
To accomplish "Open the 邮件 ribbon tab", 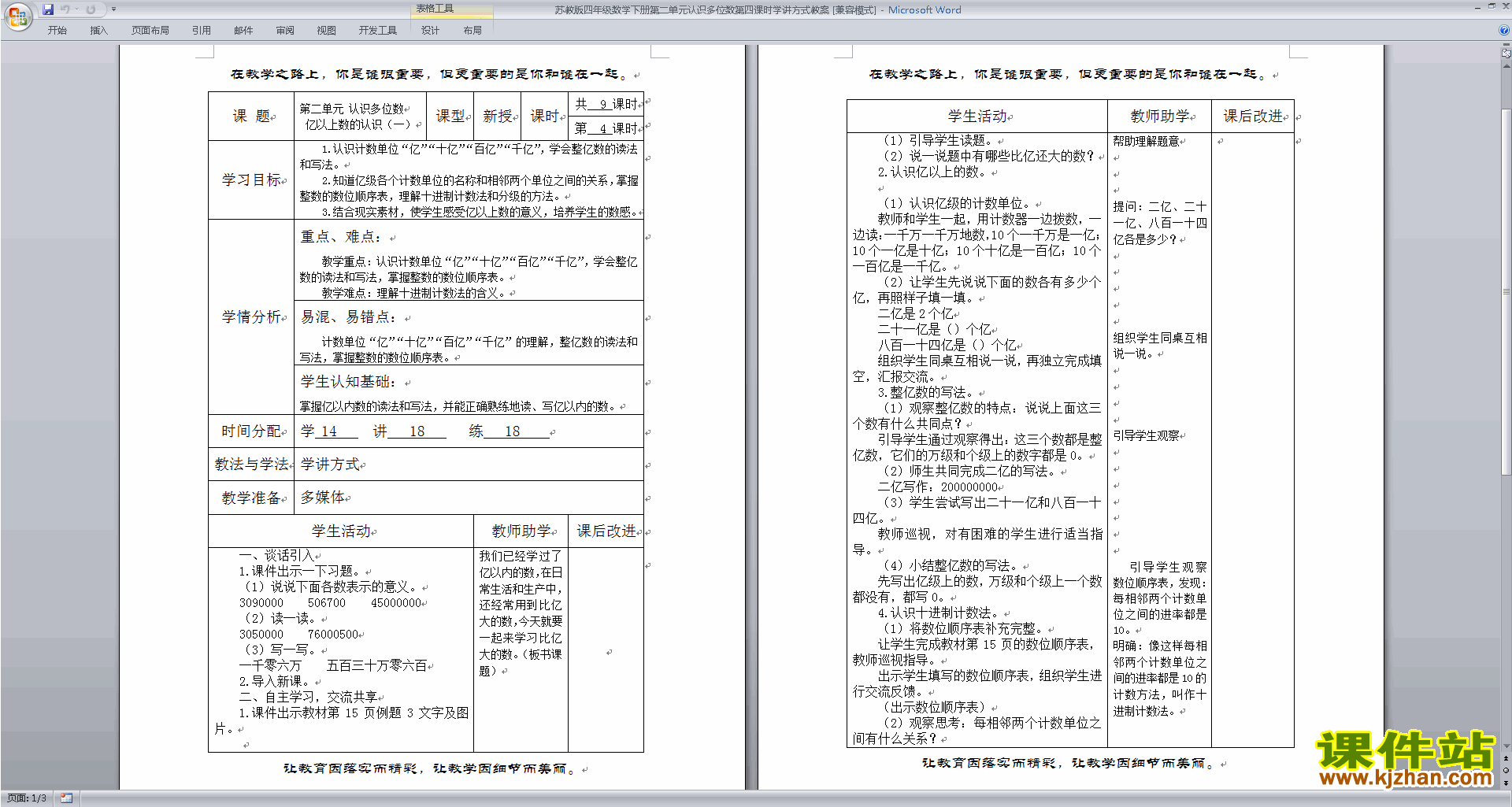I will (x=243, y=31).
